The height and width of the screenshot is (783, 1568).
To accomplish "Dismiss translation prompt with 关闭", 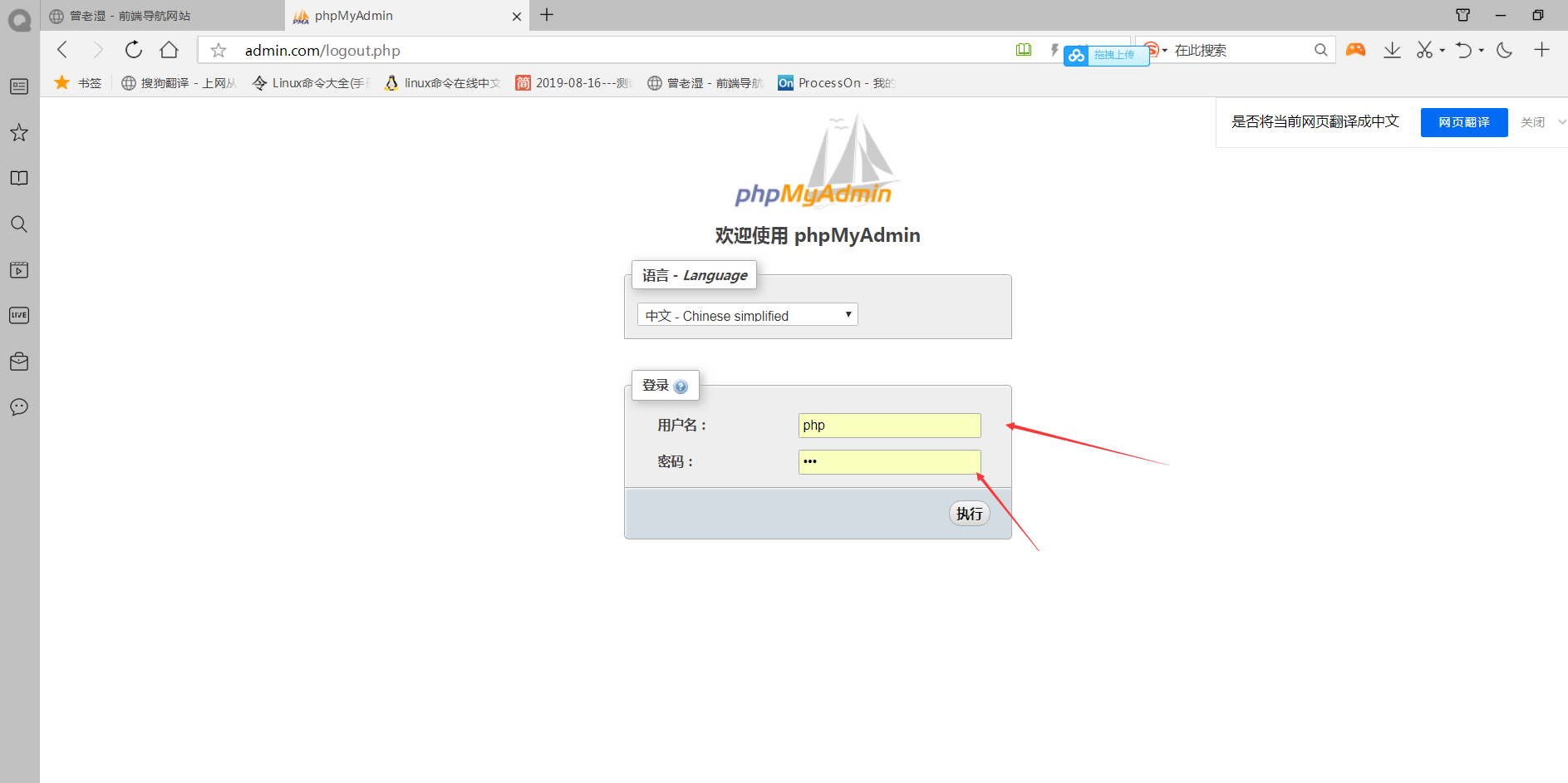I will pyautogui.click(x=1532, y=122).
